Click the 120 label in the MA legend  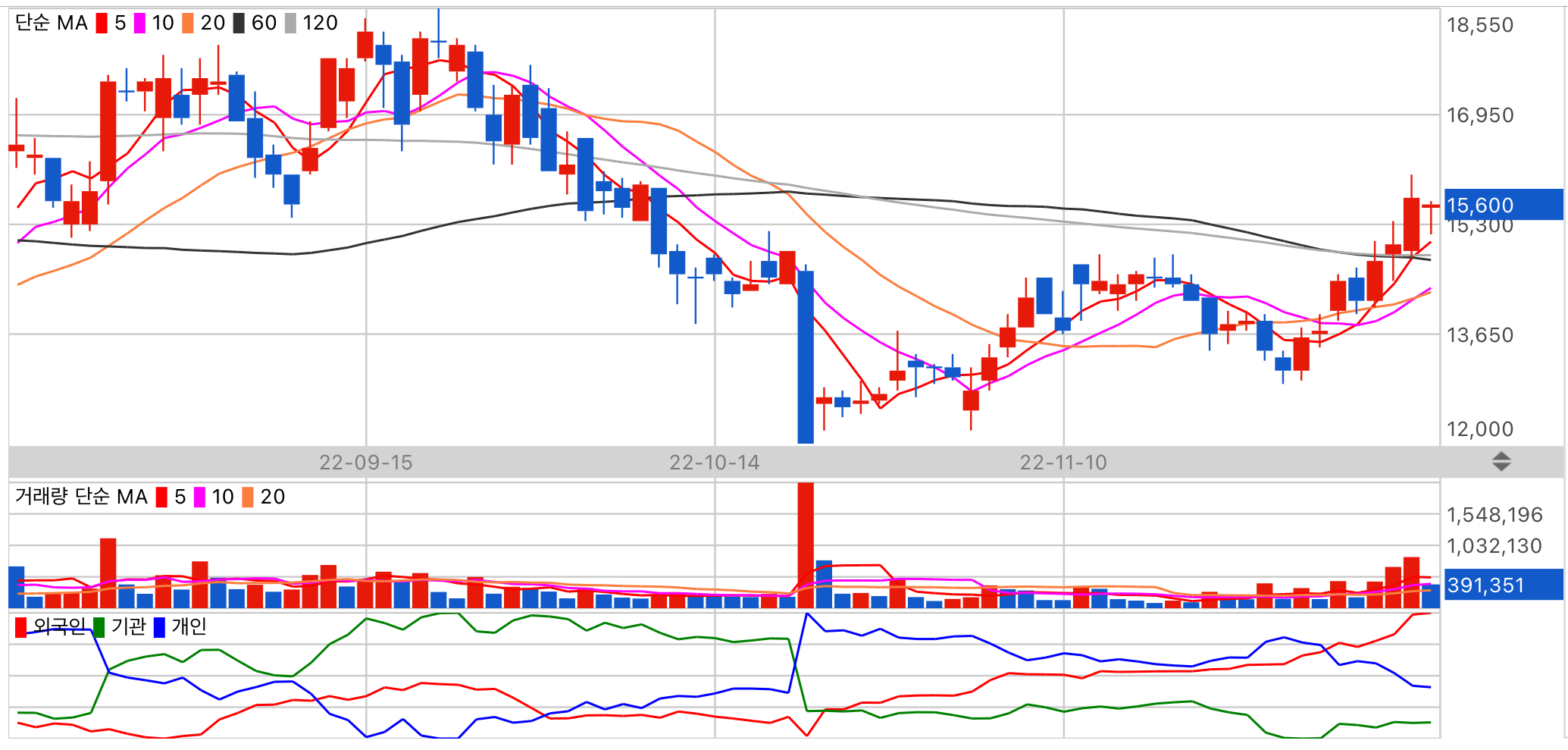[x=320, y=24]
